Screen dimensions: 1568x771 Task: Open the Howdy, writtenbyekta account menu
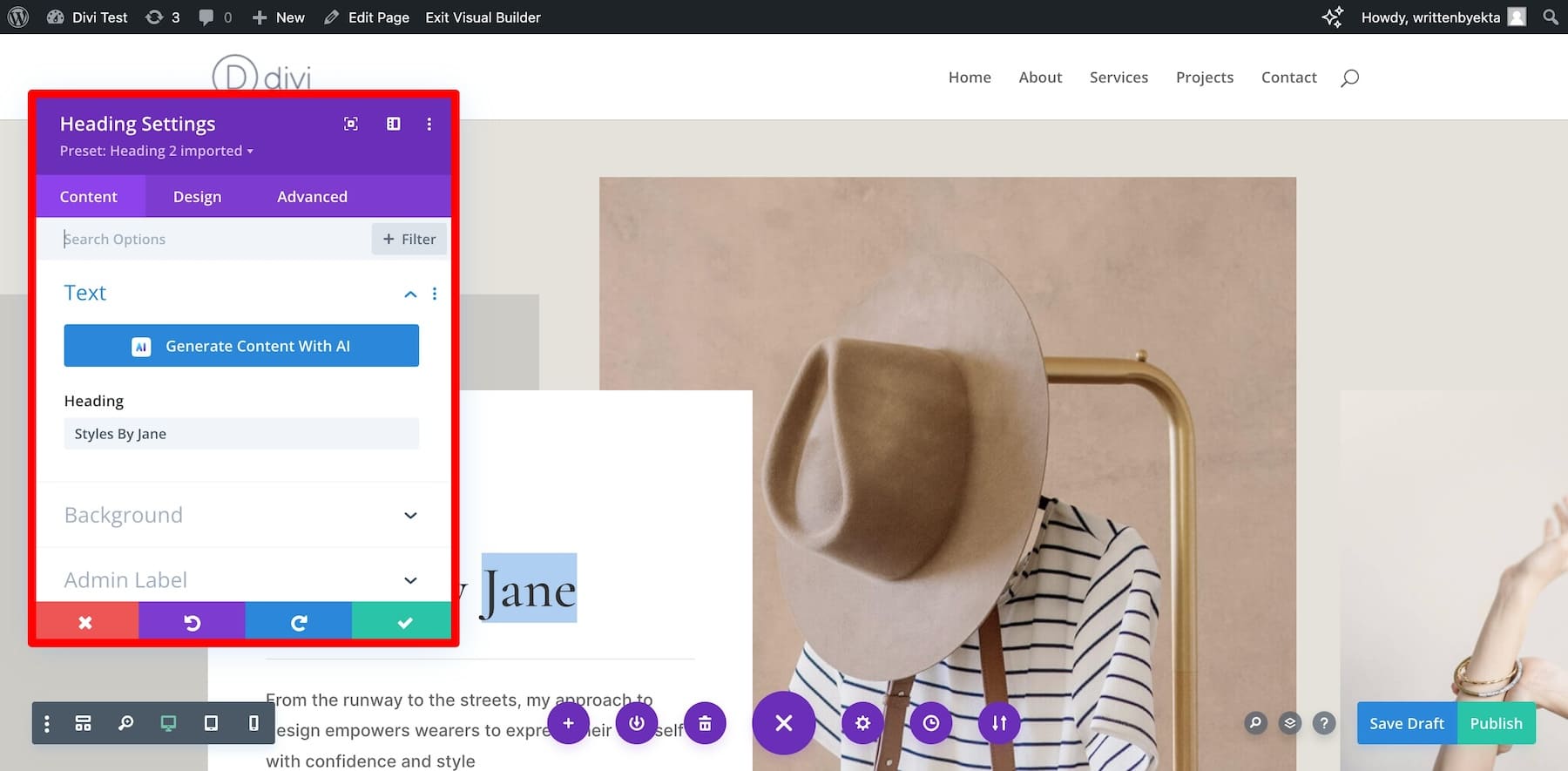(x=1443, y=17)
